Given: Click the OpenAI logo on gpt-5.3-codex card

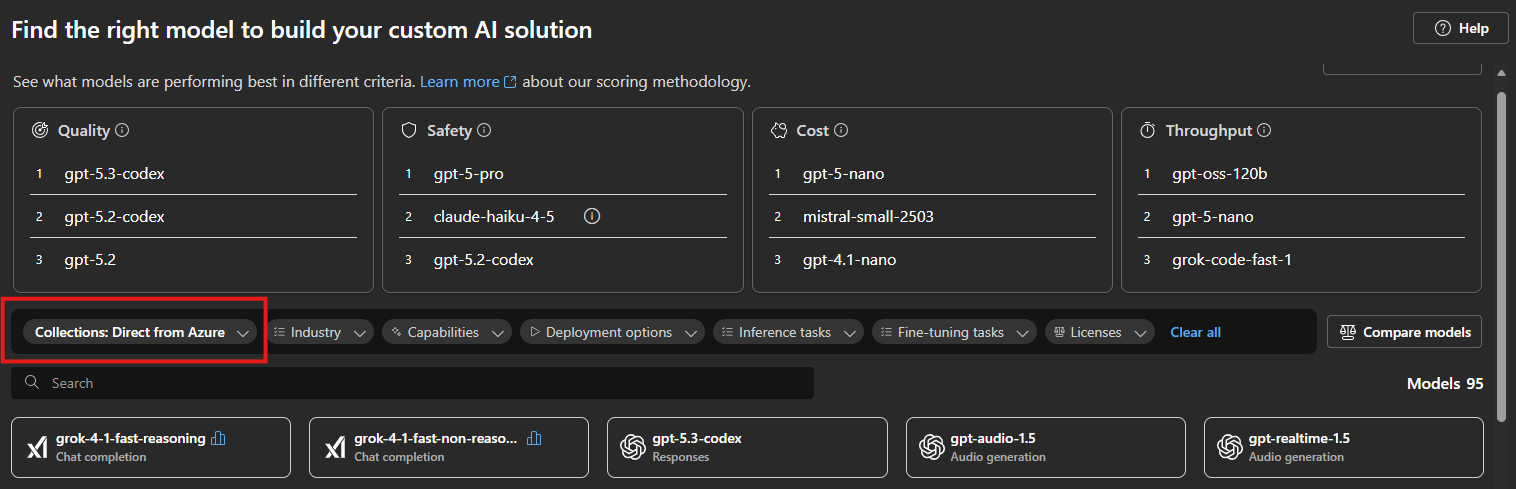Looking at the screenshot, I should (633, 447).
